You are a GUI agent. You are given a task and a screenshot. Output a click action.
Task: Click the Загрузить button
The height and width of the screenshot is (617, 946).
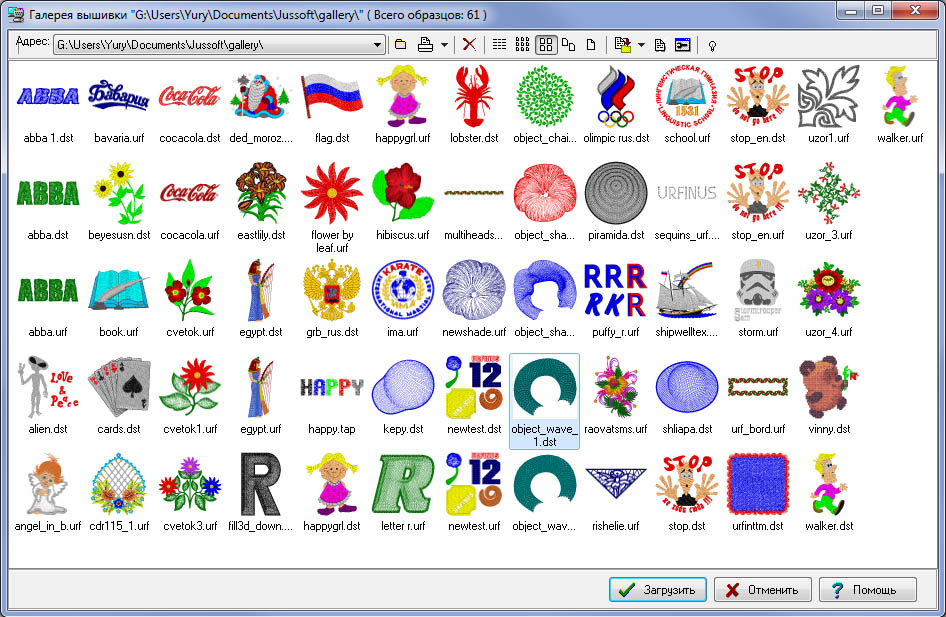pos(656,589)
